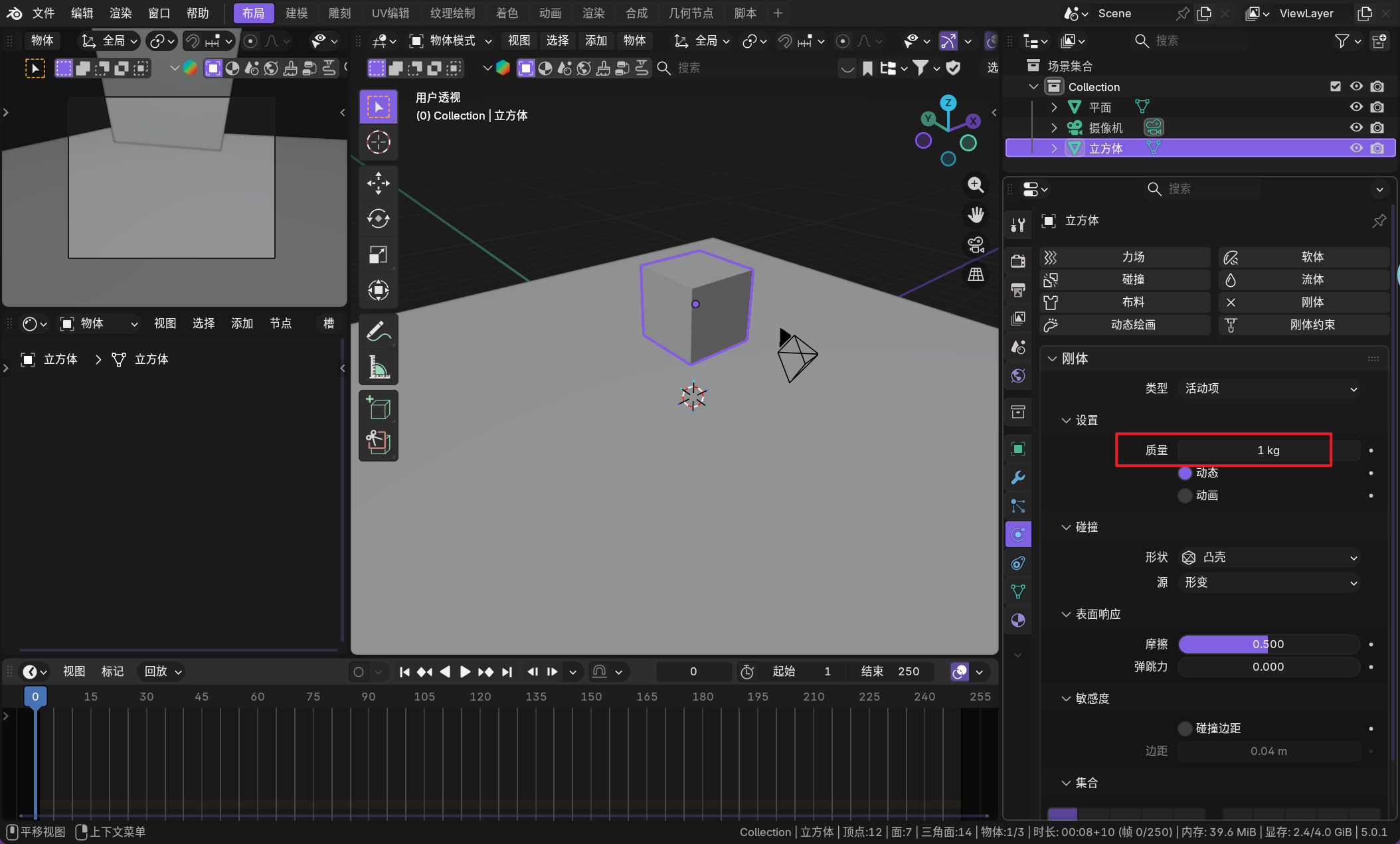This screenshot has height=844, width=1400.
Task: Click the 摩擦 friction slider
Action: tap(1267, 644)
